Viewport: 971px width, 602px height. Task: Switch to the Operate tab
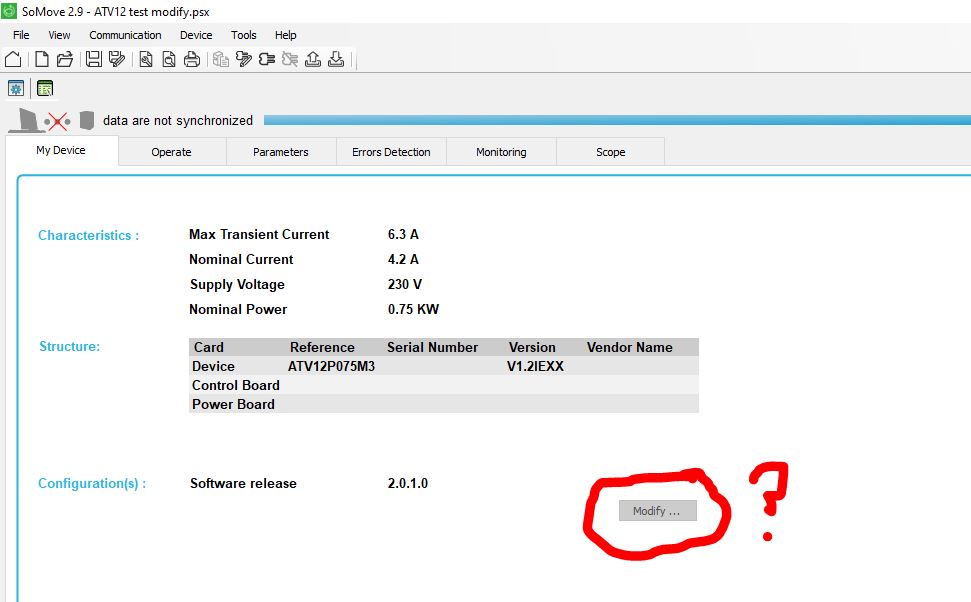(172, 152)
